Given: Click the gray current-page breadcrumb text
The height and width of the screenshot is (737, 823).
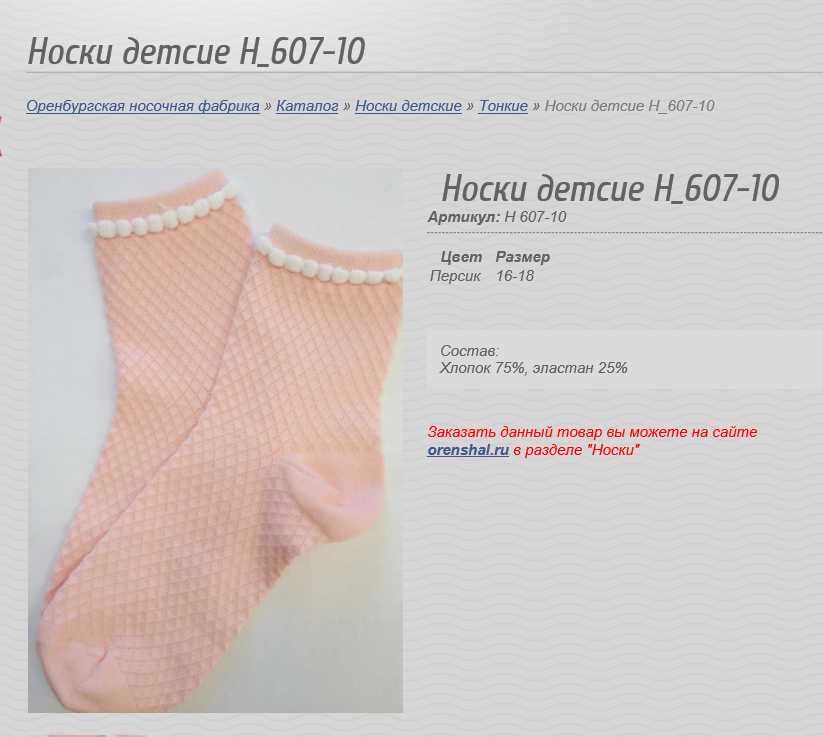Looking at the screenshot, I should coord(629,106).
